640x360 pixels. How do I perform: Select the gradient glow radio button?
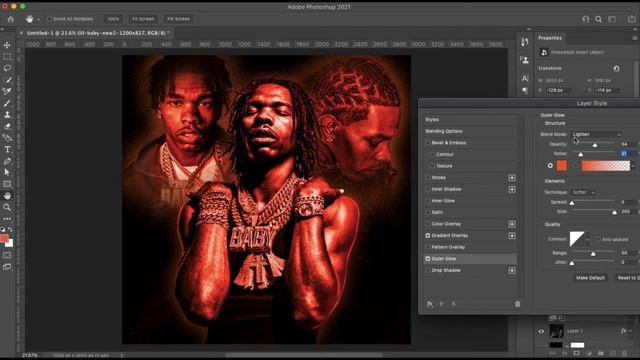click(x=576, y=165)
